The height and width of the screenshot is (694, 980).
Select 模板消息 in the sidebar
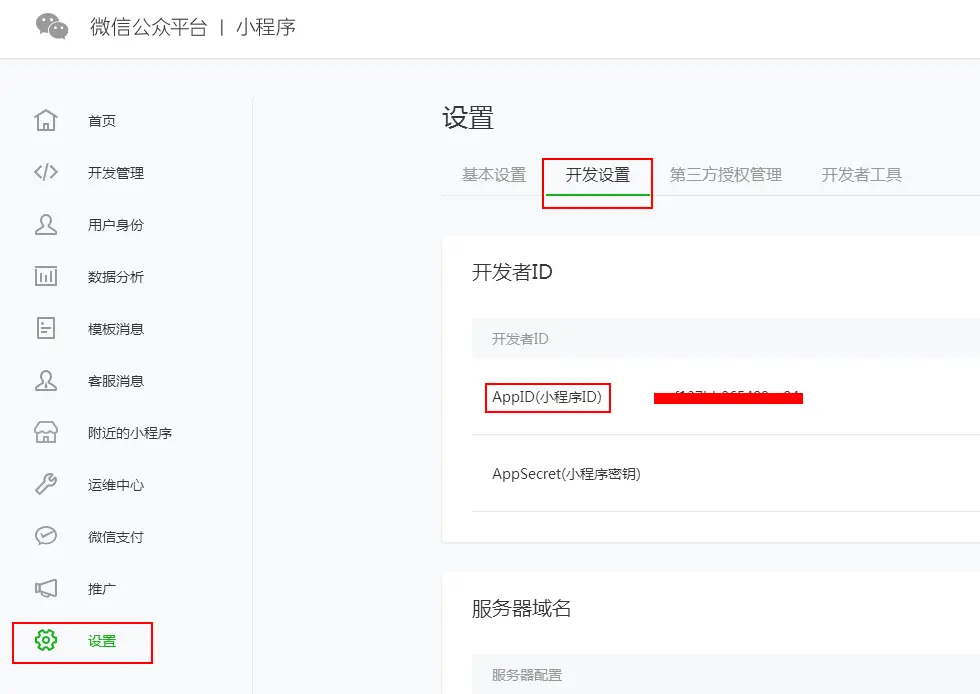click(x=116, y=329)
